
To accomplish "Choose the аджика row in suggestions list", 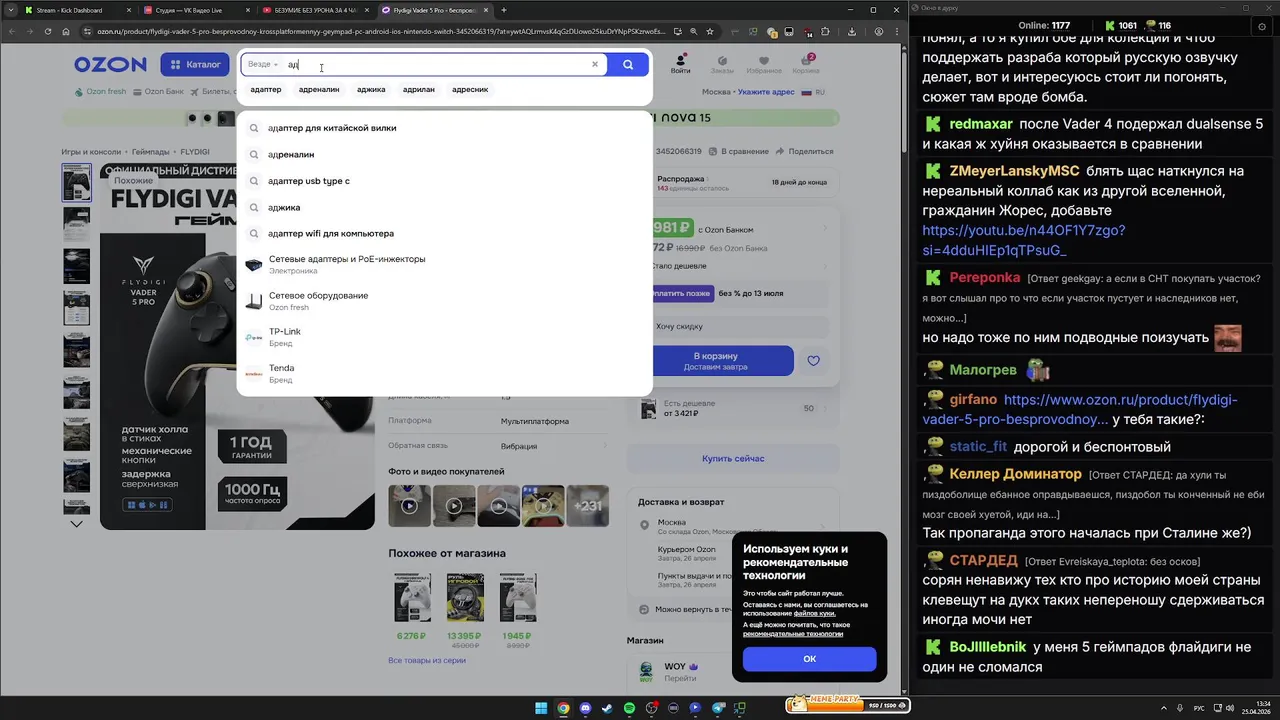I will pos(444,207).
